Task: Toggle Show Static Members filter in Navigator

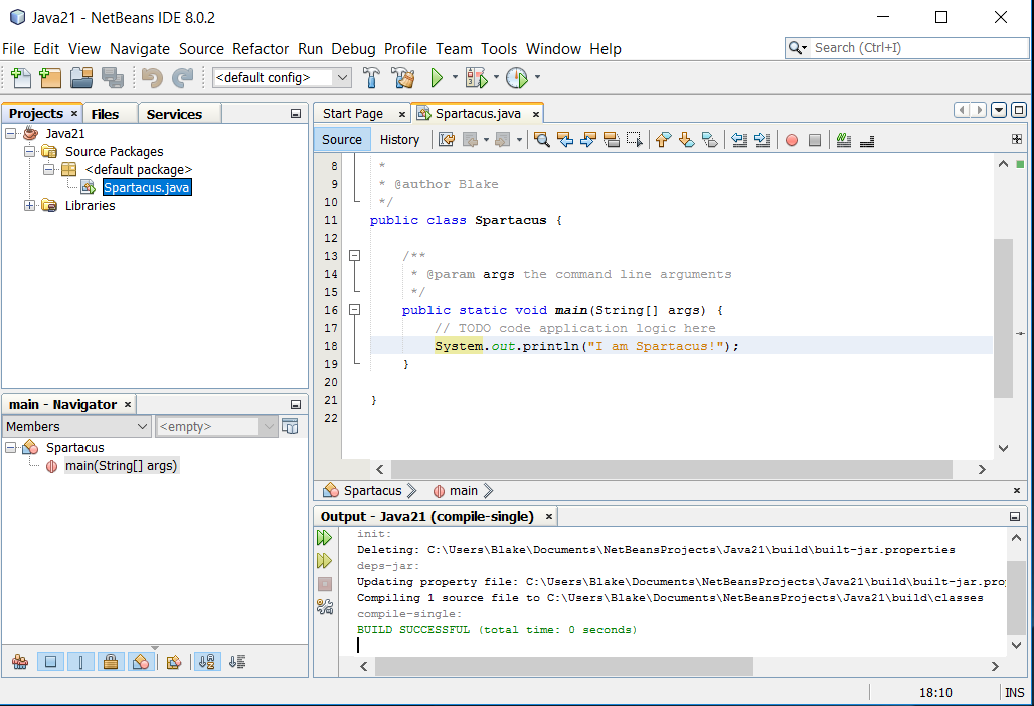Action: pyautogui.click(x=82, y=662)
